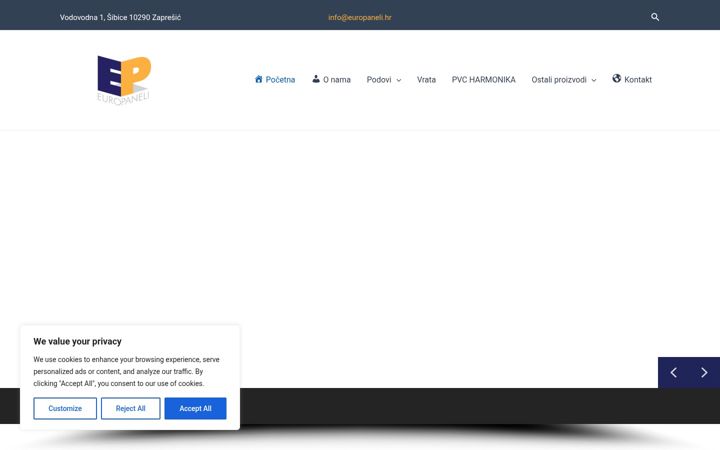Go to previous slide arrow
This screenshot has width=720, height=450.
tap(673, 372)
